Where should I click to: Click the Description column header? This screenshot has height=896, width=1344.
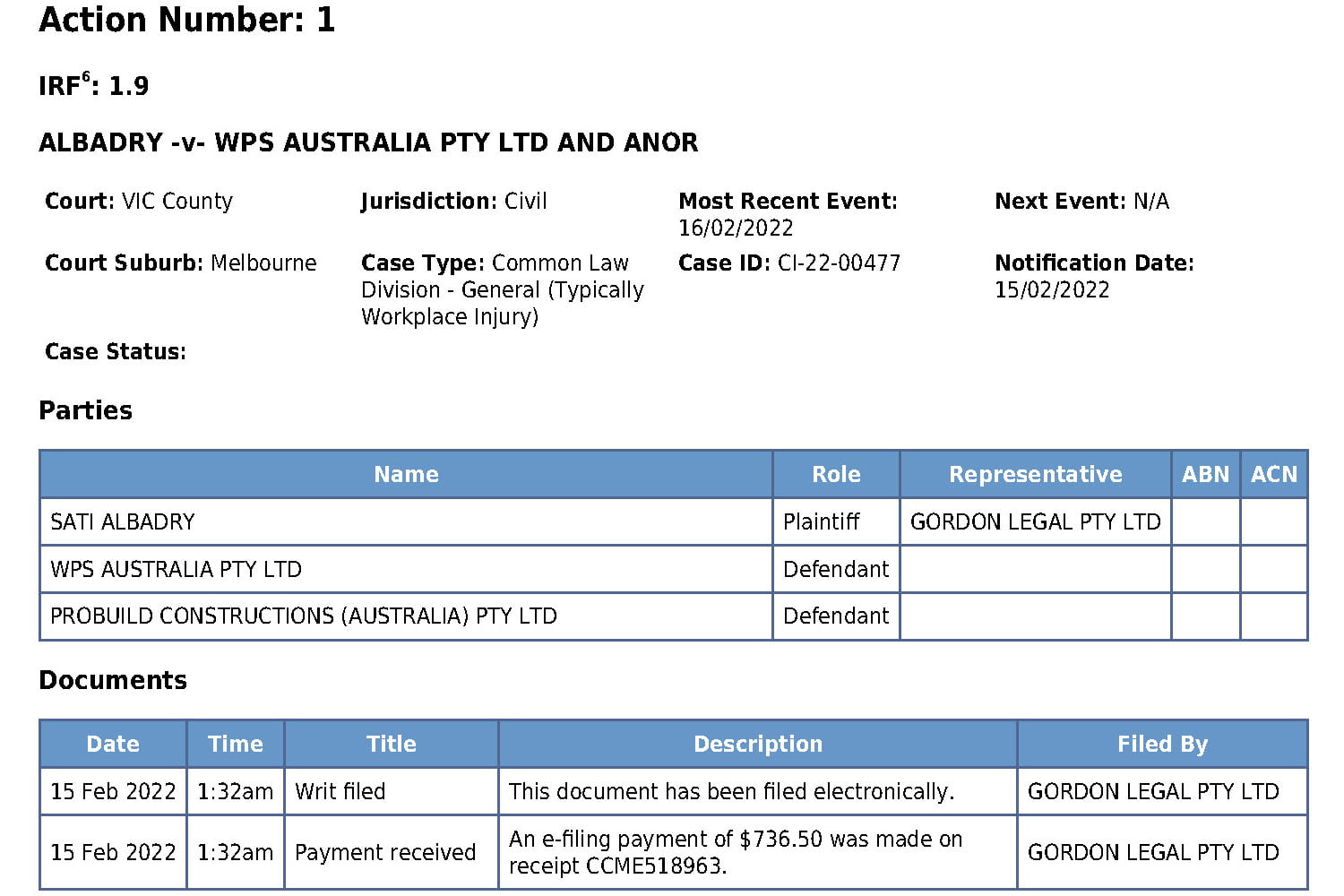[757, 744]
